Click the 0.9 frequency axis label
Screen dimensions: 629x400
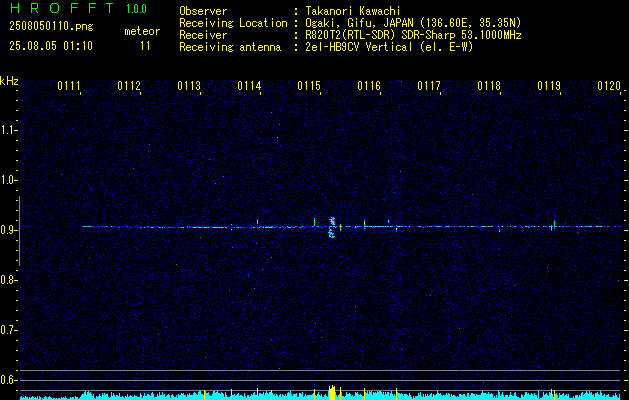[x=8, y=230]
